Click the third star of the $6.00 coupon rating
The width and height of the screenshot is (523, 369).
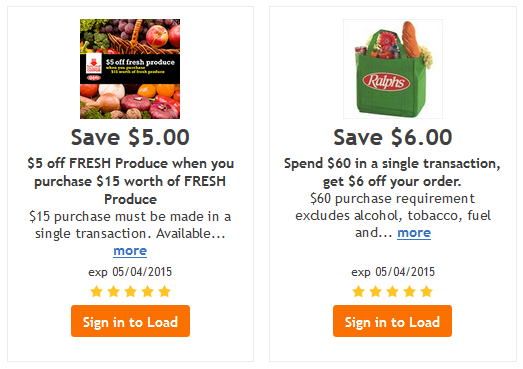pyautogui.click(x=393, y=291)
